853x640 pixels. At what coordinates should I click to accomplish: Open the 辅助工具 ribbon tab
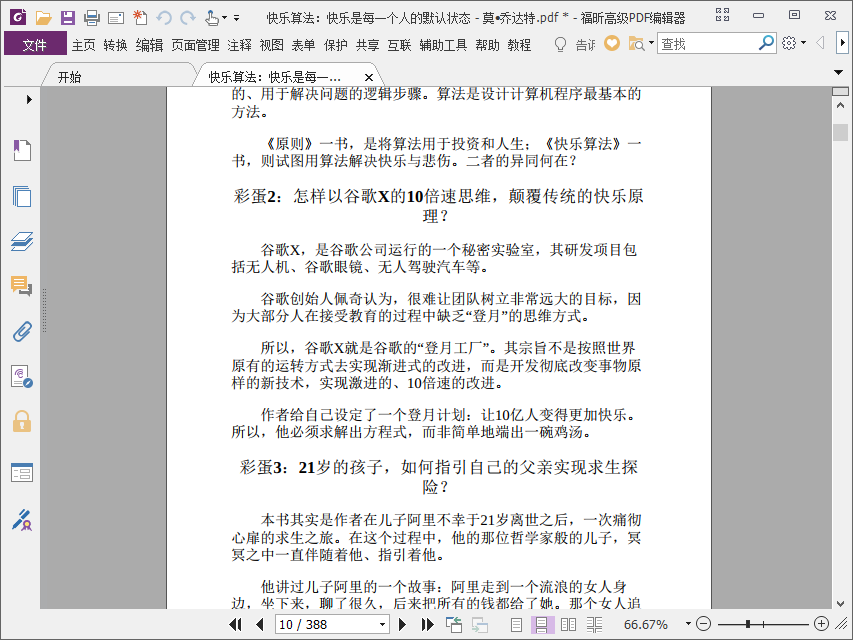click(443, 45)
